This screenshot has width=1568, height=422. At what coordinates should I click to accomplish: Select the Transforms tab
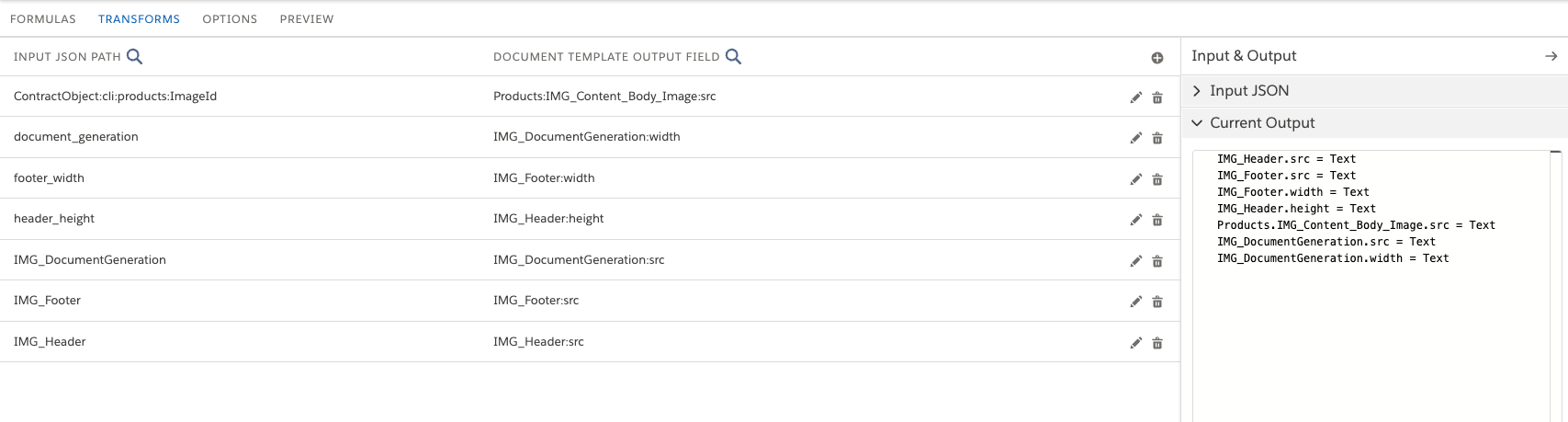click(x=139, y=19)
